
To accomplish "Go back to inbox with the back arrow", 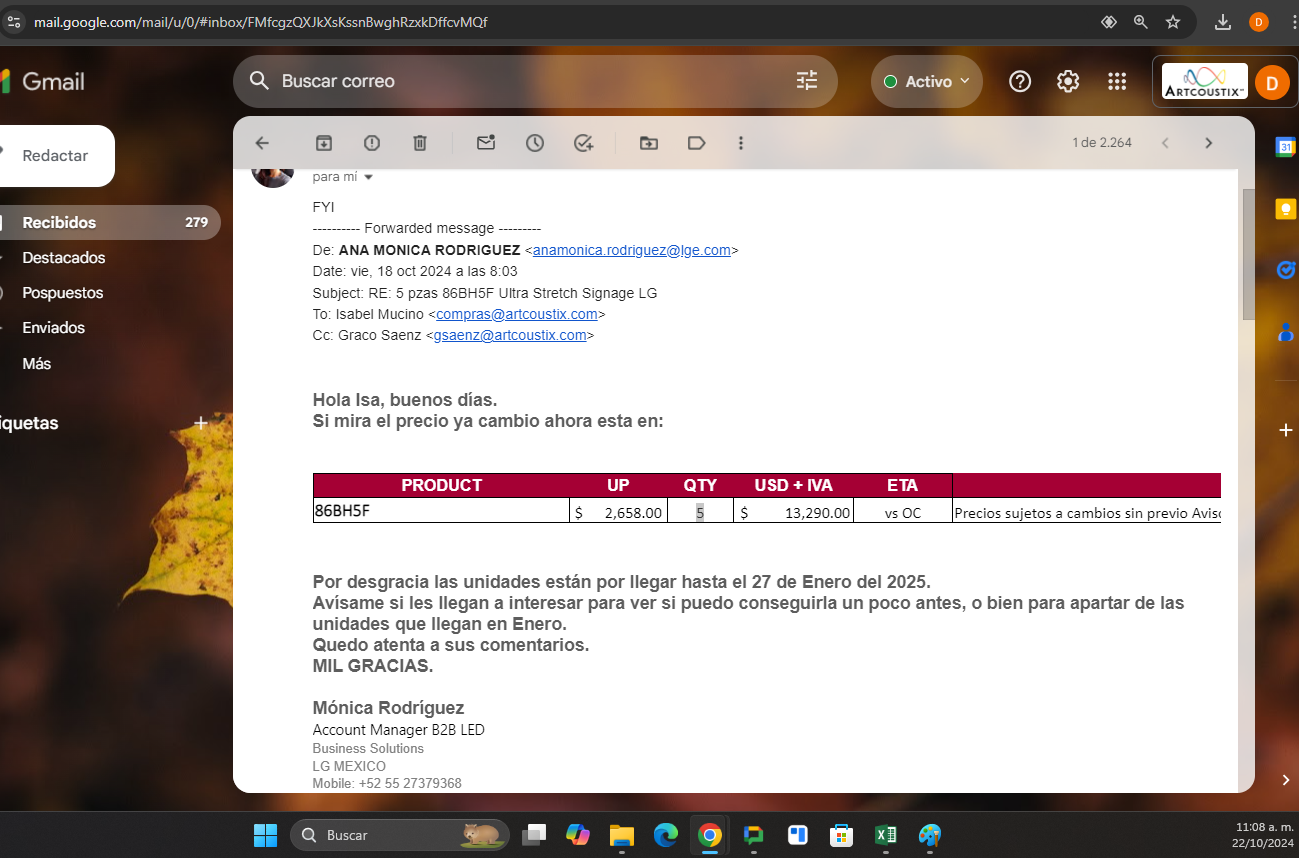I will [262, 143].
